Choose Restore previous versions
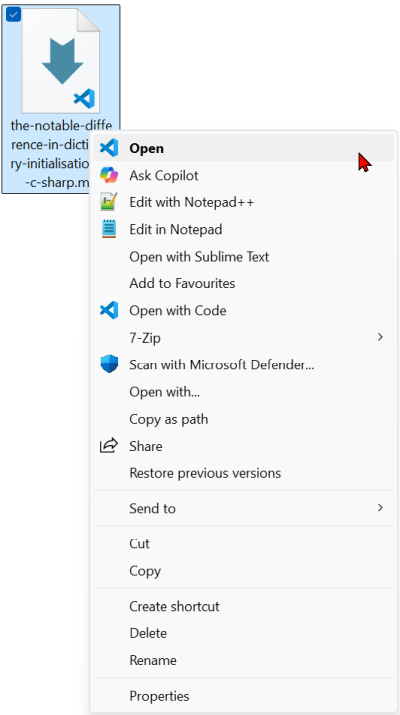 [x=244, y=473]
